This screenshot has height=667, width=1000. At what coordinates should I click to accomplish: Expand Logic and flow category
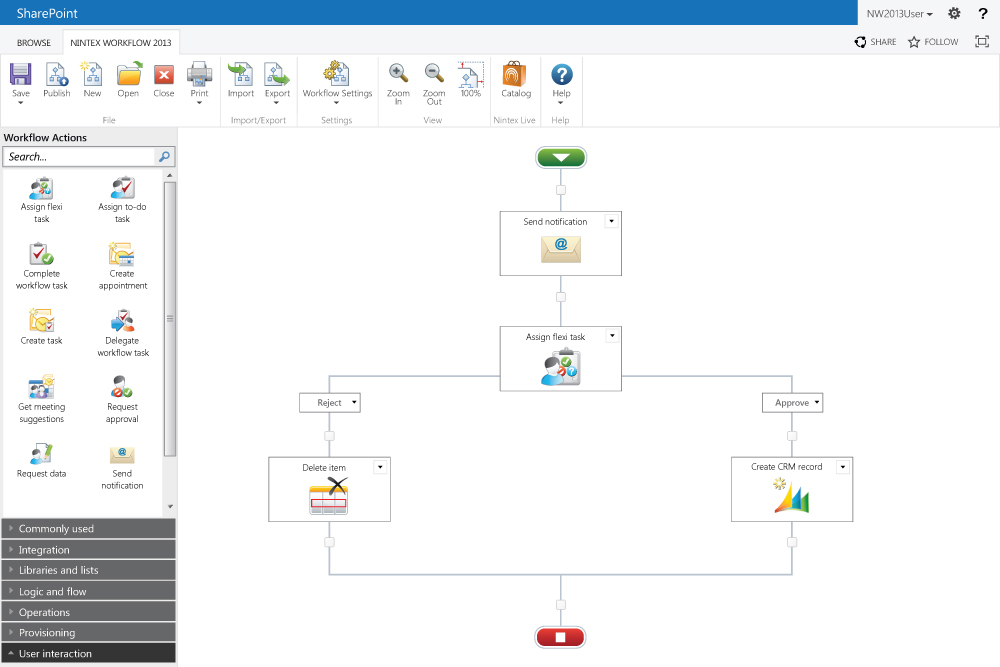coord(89,591)
